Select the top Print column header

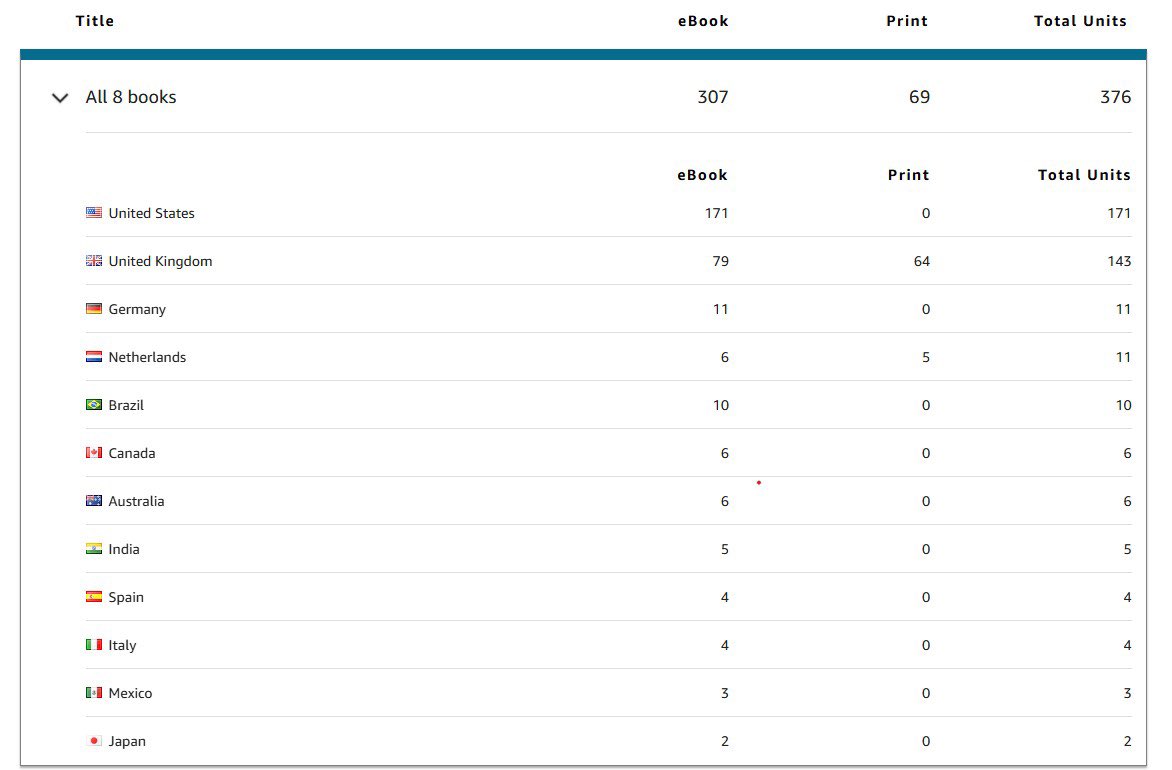907,21
